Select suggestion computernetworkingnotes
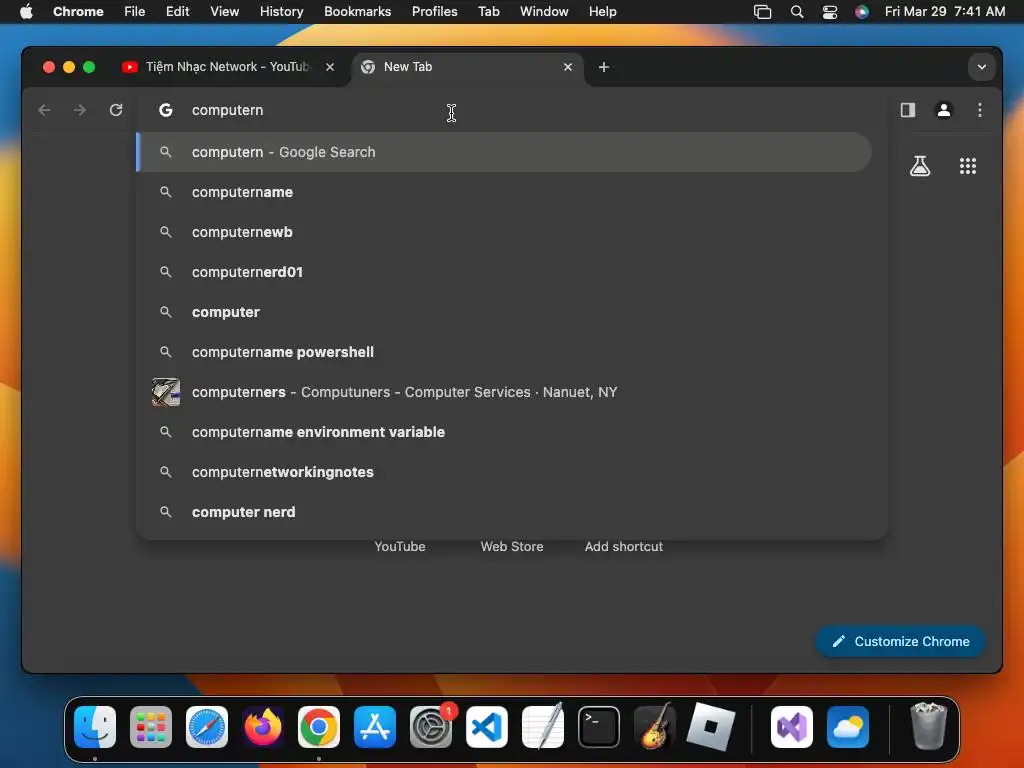The image size is (1024, 768). pos(504,472)
